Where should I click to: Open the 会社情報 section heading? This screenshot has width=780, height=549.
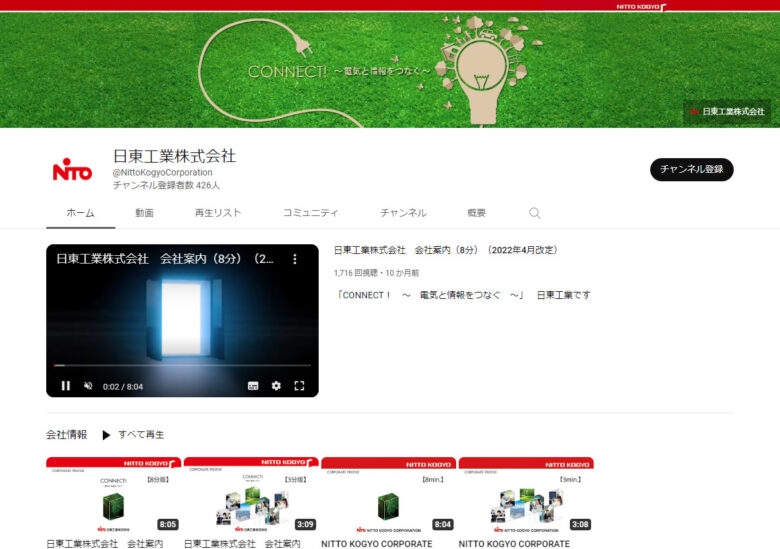(x=67, y=435)
